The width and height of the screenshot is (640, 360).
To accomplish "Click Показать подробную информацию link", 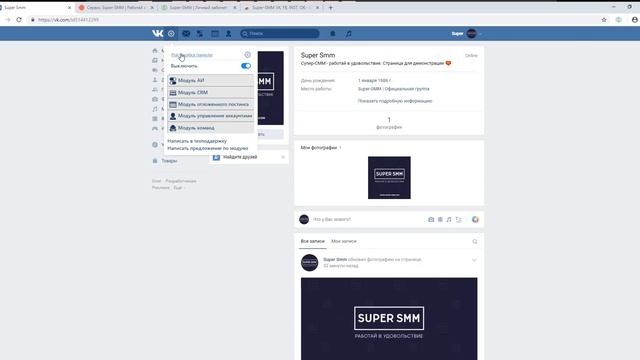I will pos(395,101).
